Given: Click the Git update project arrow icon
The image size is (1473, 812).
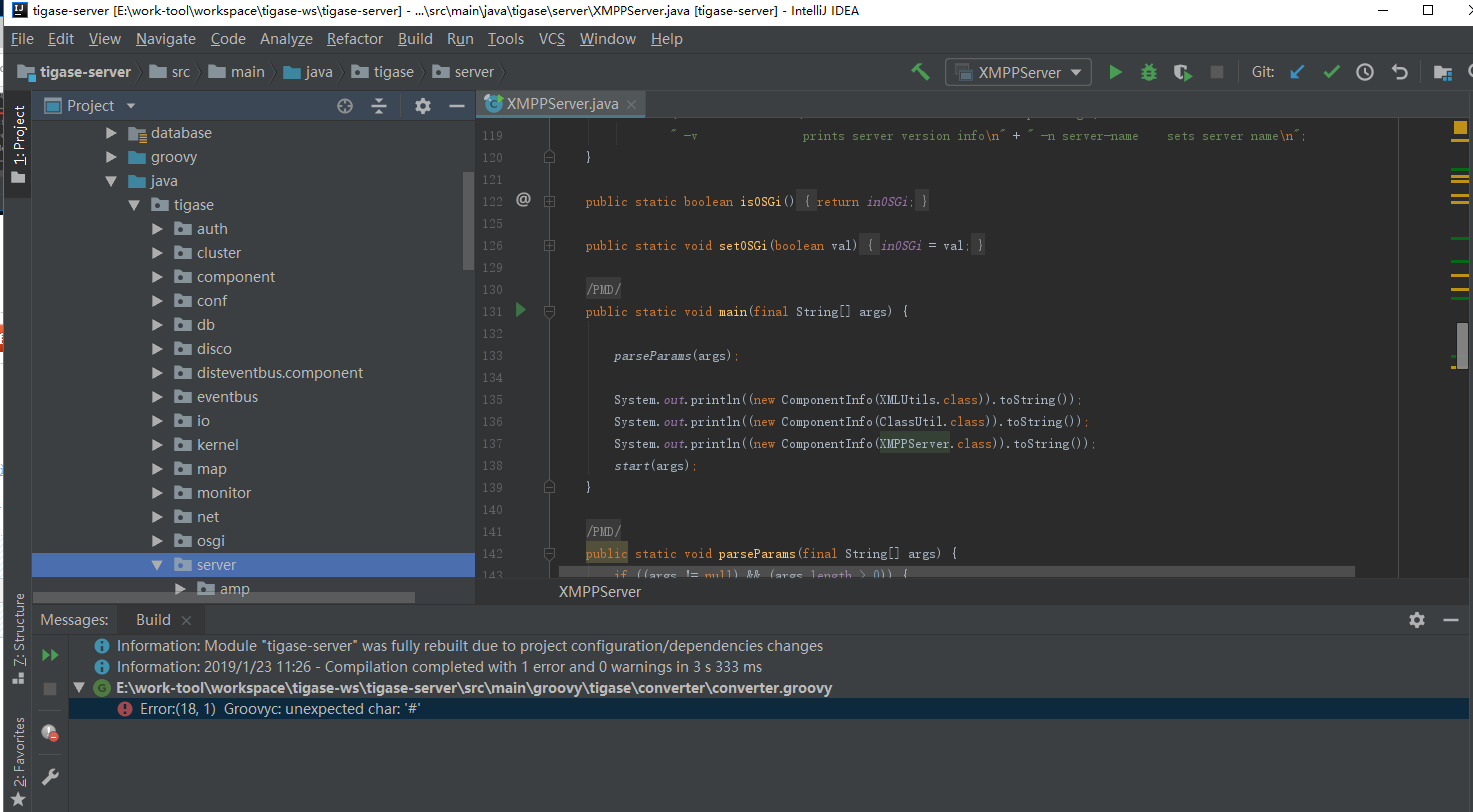Looking at the screenshot, I should pos(1297,72).
